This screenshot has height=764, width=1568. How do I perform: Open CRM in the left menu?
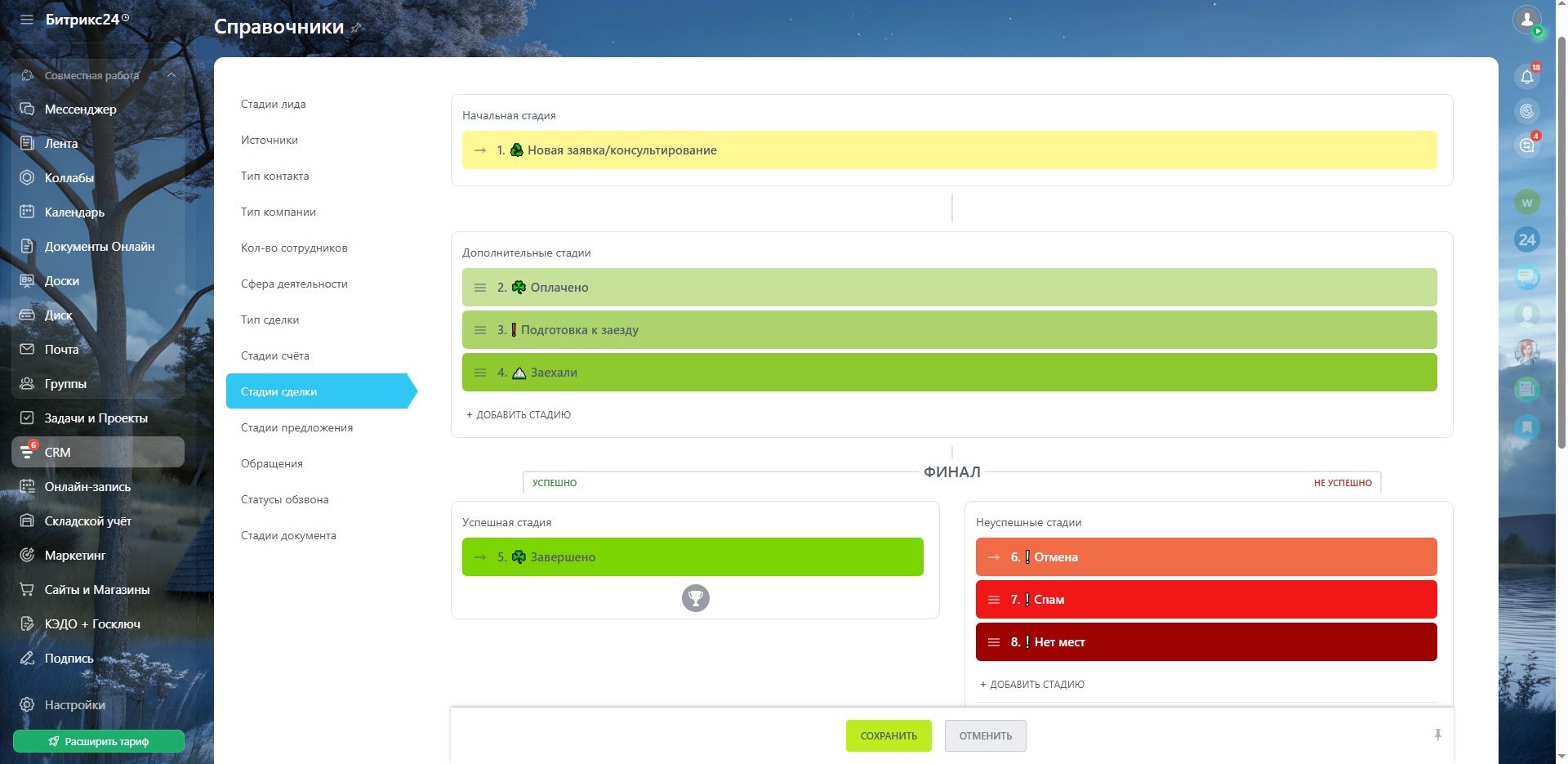[98, 452]
